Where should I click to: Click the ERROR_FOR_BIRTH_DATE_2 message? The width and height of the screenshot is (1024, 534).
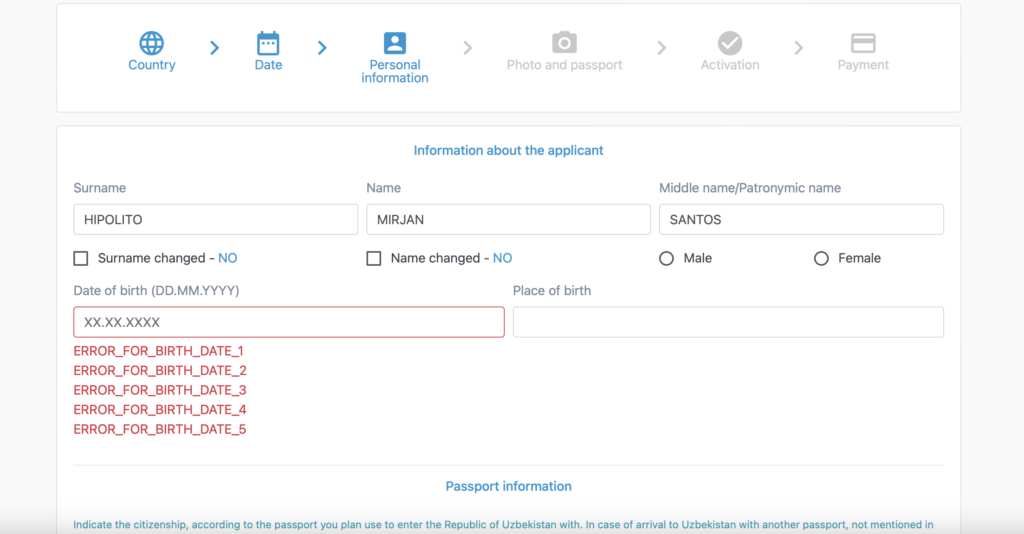(160, 371)
